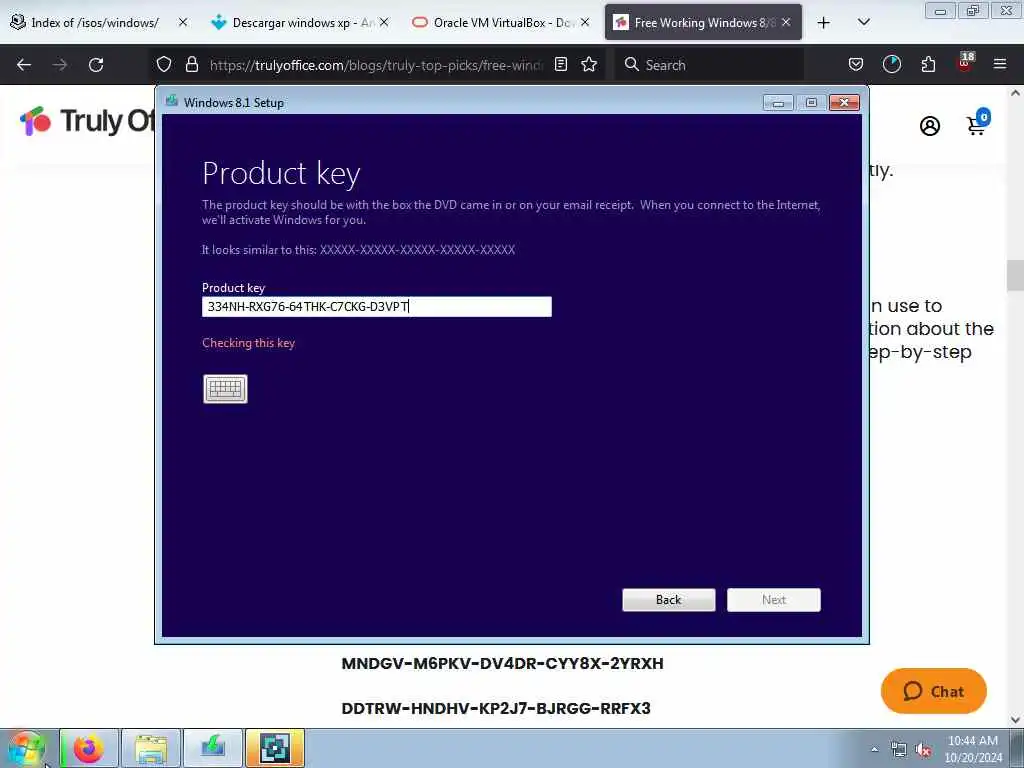Open the orange Chat button

point(934,691)
